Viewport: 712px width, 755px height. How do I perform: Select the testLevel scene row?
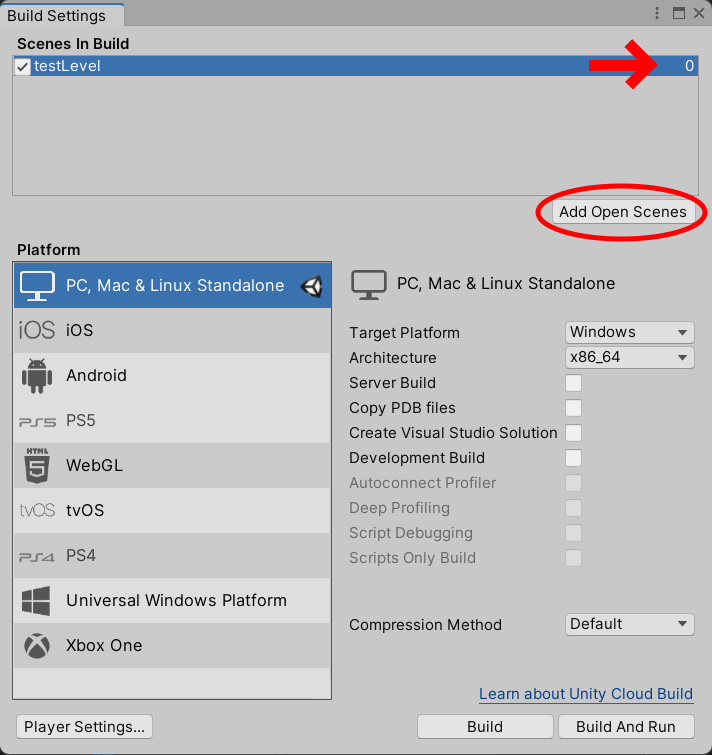click(355, 66)
